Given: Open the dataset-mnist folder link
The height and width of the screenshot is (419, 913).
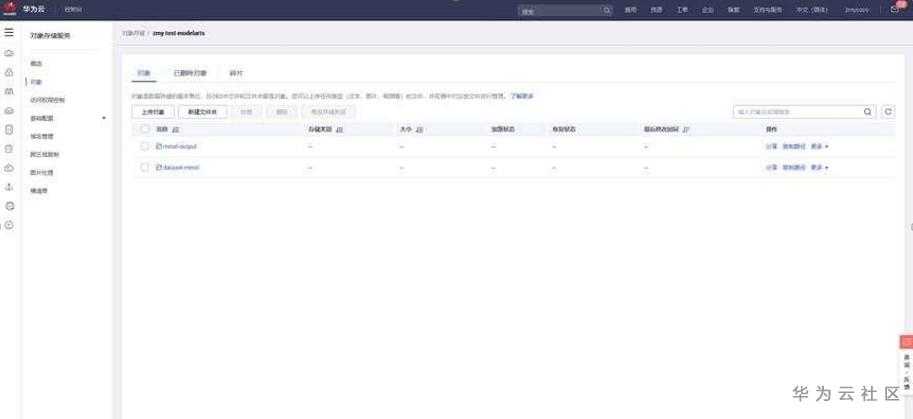Looking at the screenshot, I should pos(182,168).
